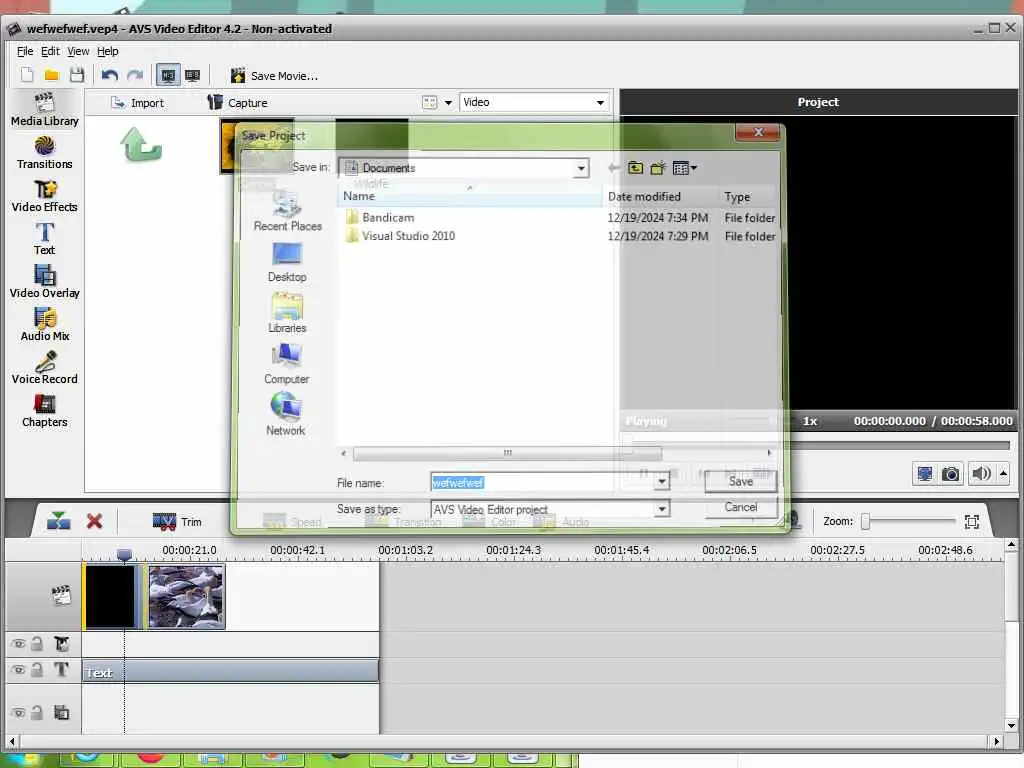The height and width of the screenshot is (768, 1024).
Task: Open the File menu
Action: click(25, 51)
